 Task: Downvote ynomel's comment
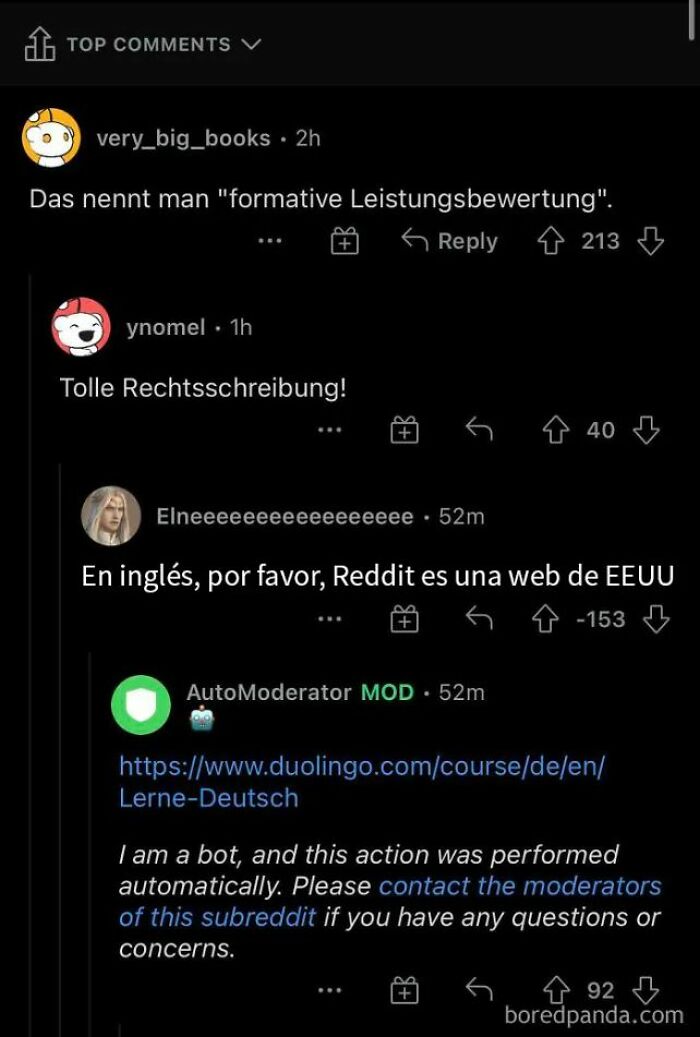[648, 430]
